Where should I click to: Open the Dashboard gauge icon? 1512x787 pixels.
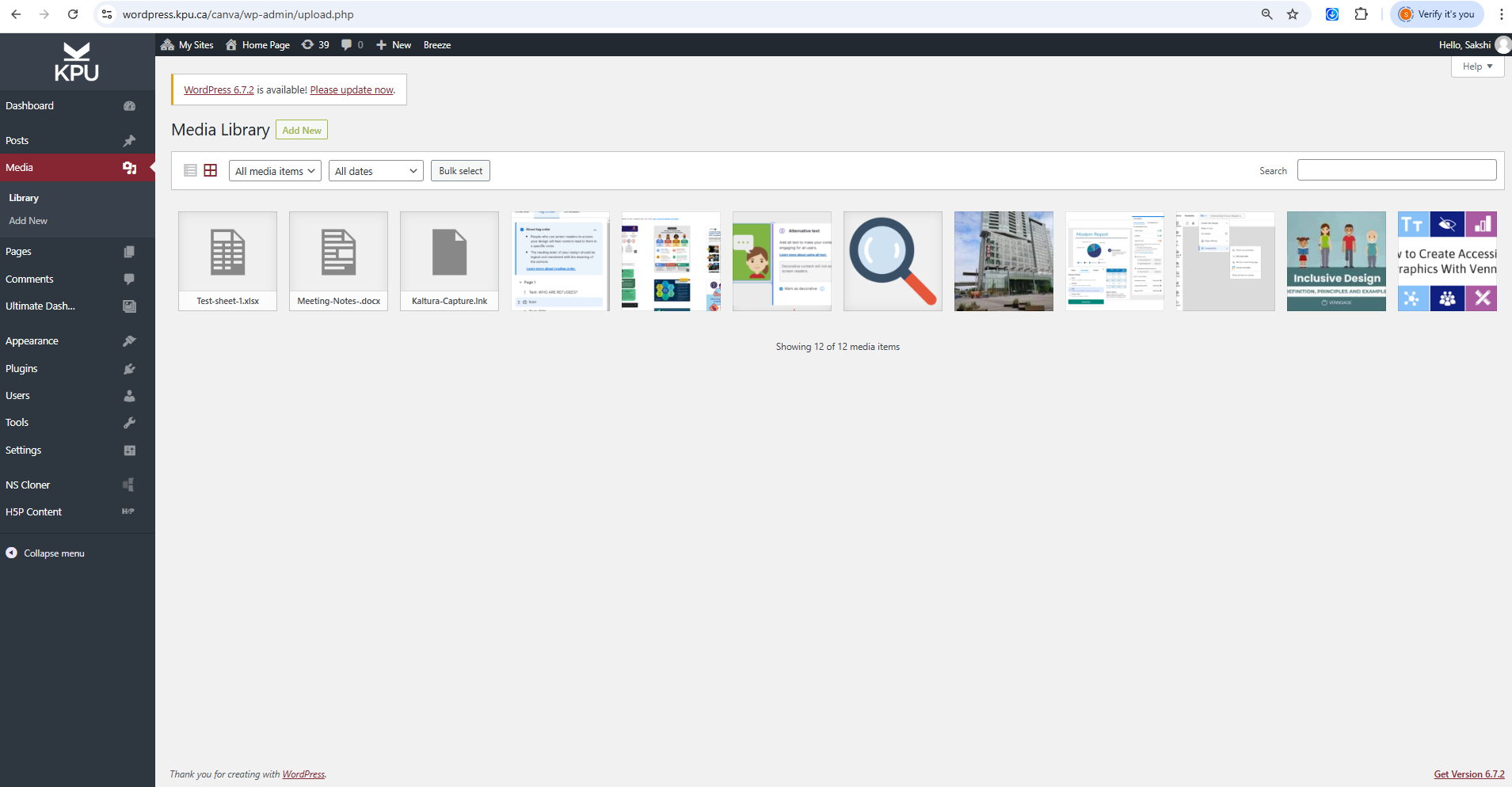[x=130, y=106]
